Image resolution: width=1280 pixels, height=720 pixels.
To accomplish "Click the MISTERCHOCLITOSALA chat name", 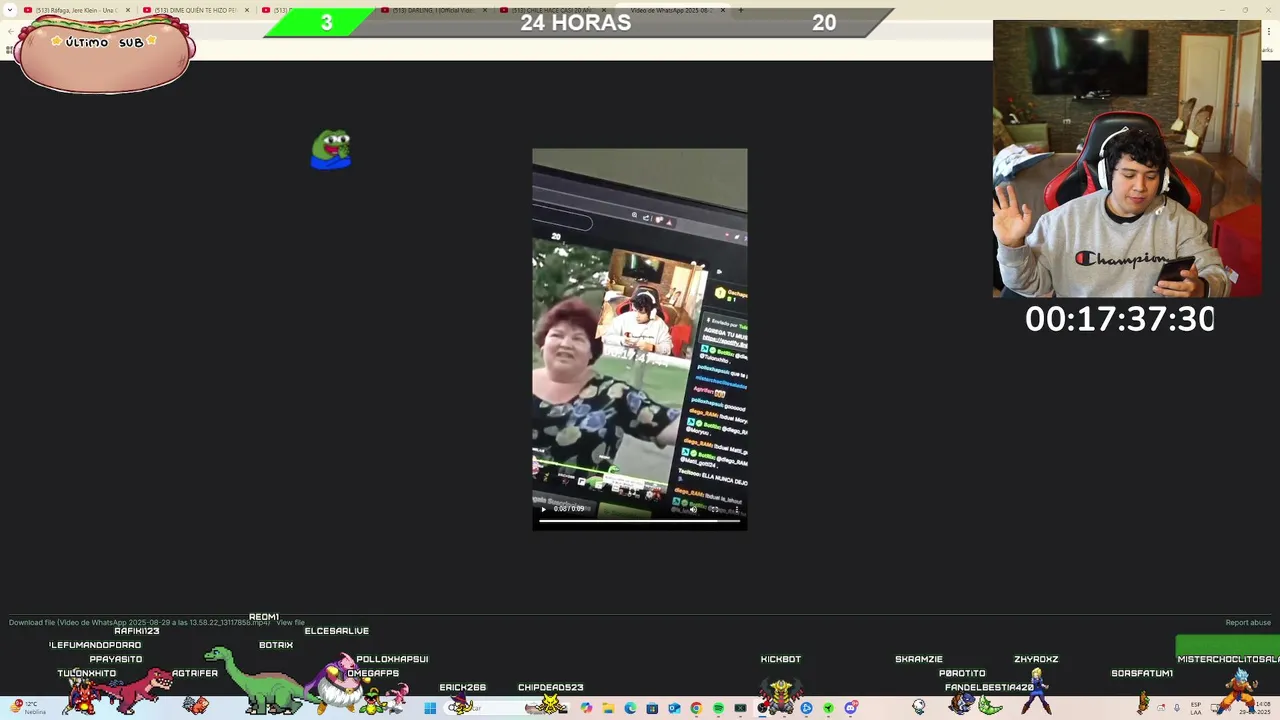I will [1228, 659].
